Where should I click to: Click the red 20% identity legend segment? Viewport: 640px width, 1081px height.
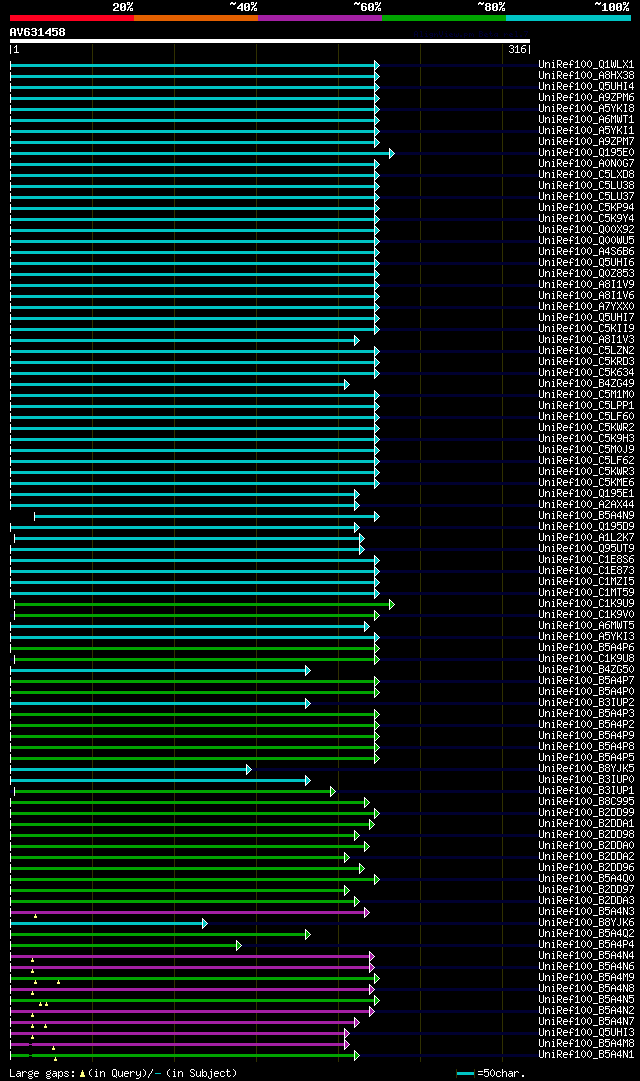(72, 18)
